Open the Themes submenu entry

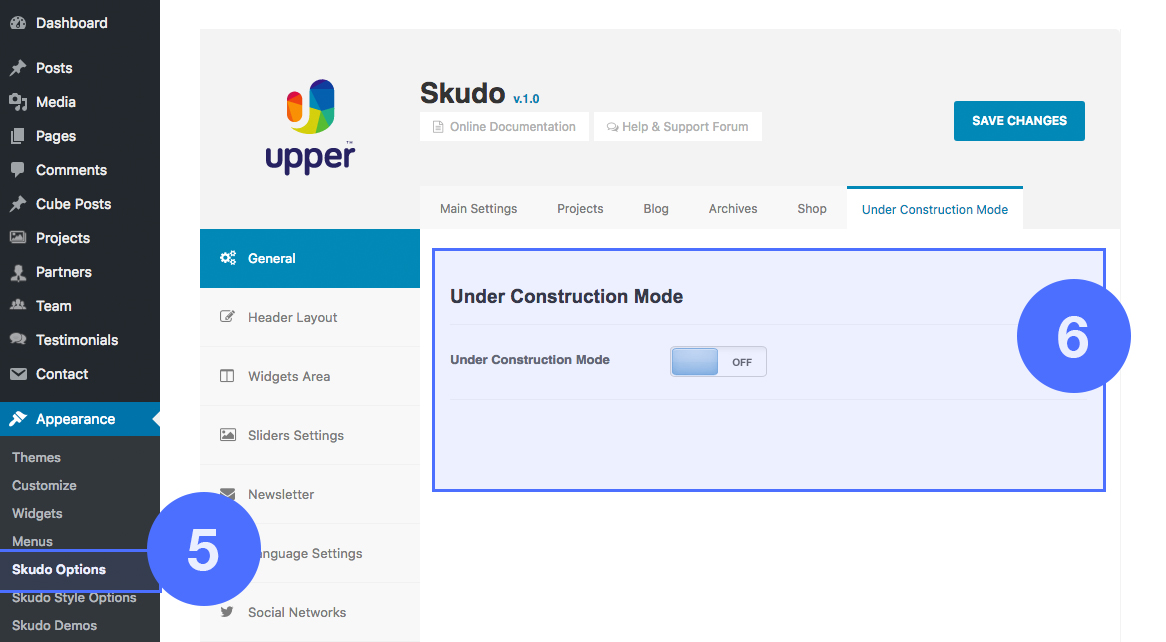tap(36, 457)
